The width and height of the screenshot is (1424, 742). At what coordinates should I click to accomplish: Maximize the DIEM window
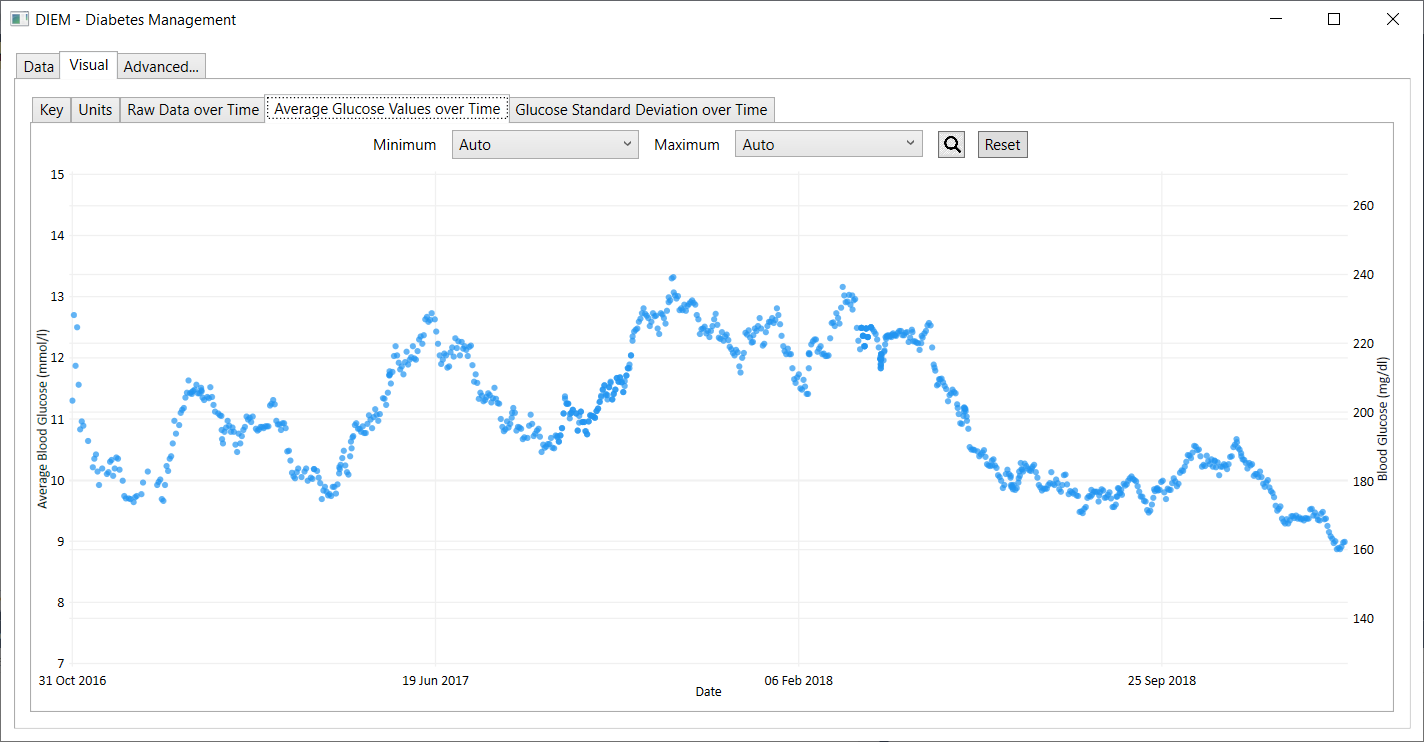pyautogui.click(x=1334, y=19)
